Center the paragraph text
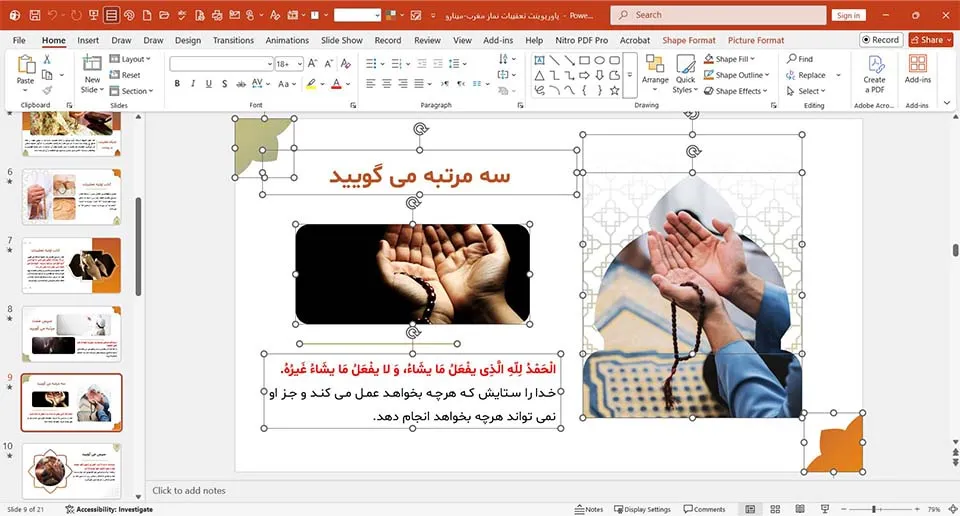 pos(387,83)
